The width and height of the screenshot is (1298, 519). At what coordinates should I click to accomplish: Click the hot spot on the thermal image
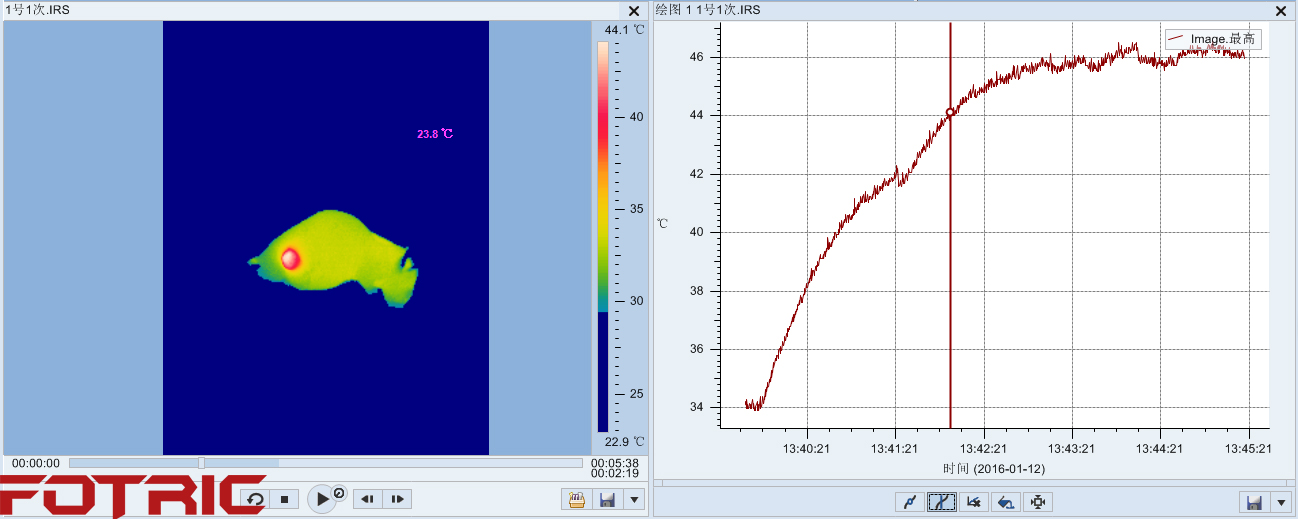point(290,259)
